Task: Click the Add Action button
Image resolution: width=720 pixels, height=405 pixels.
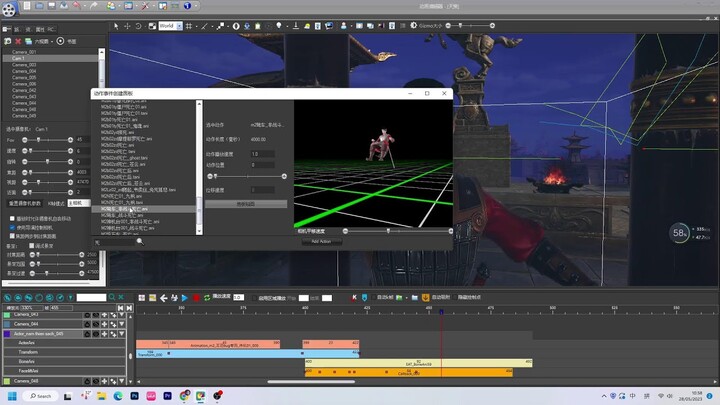Action: click(x=321, y=242)
